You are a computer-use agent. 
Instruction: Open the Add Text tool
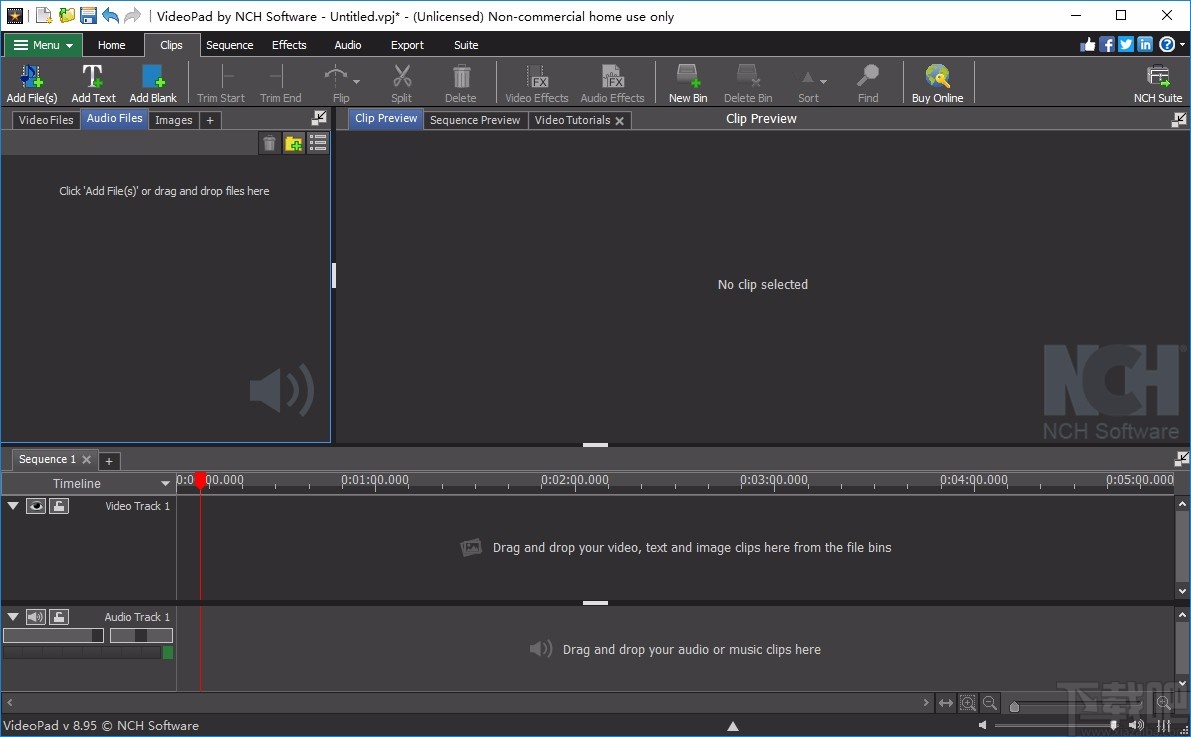tap(93, 81)
